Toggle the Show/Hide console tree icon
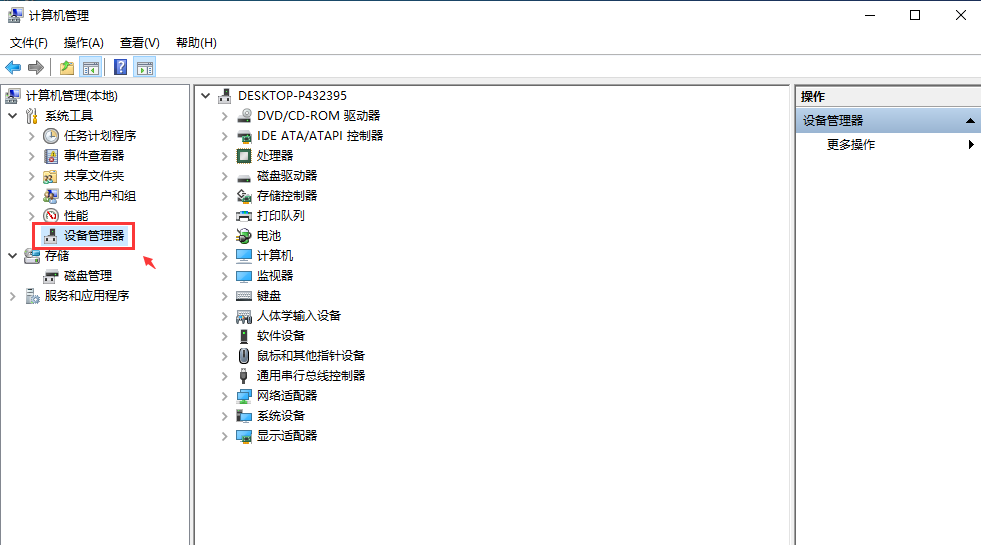This screenshot has width=981, height=545. pyautogui.click(x=91, y=68)
